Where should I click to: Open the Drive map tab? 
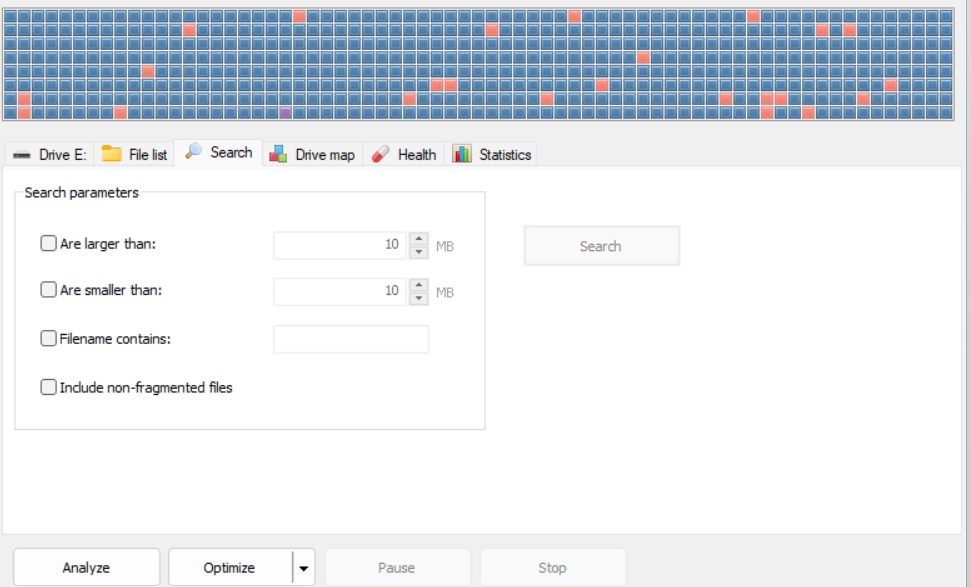coord(312,154)
